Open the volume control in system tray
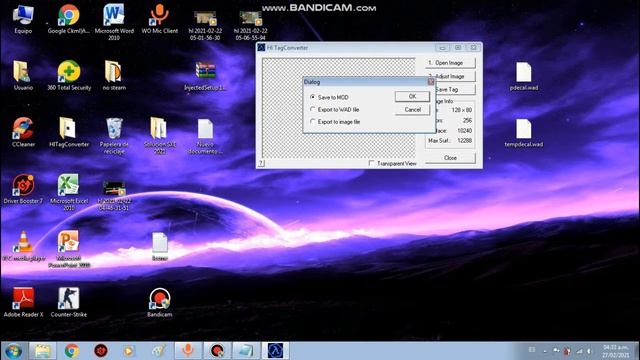Image resolution: width=640 pixels, height=360 pixels. tap(589, 351)
